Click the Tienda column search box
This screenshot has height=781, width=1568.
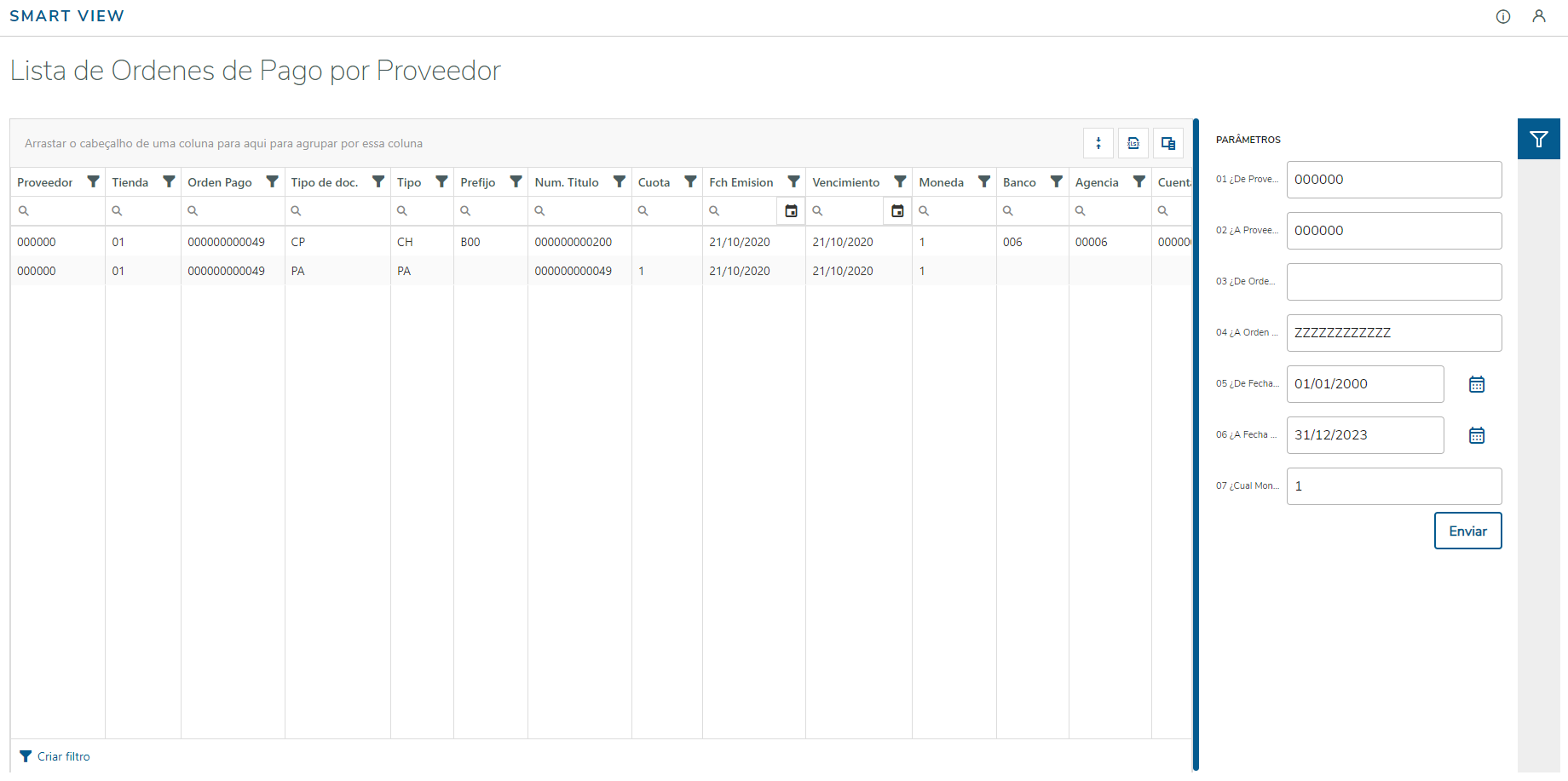[x=147, y=211]
